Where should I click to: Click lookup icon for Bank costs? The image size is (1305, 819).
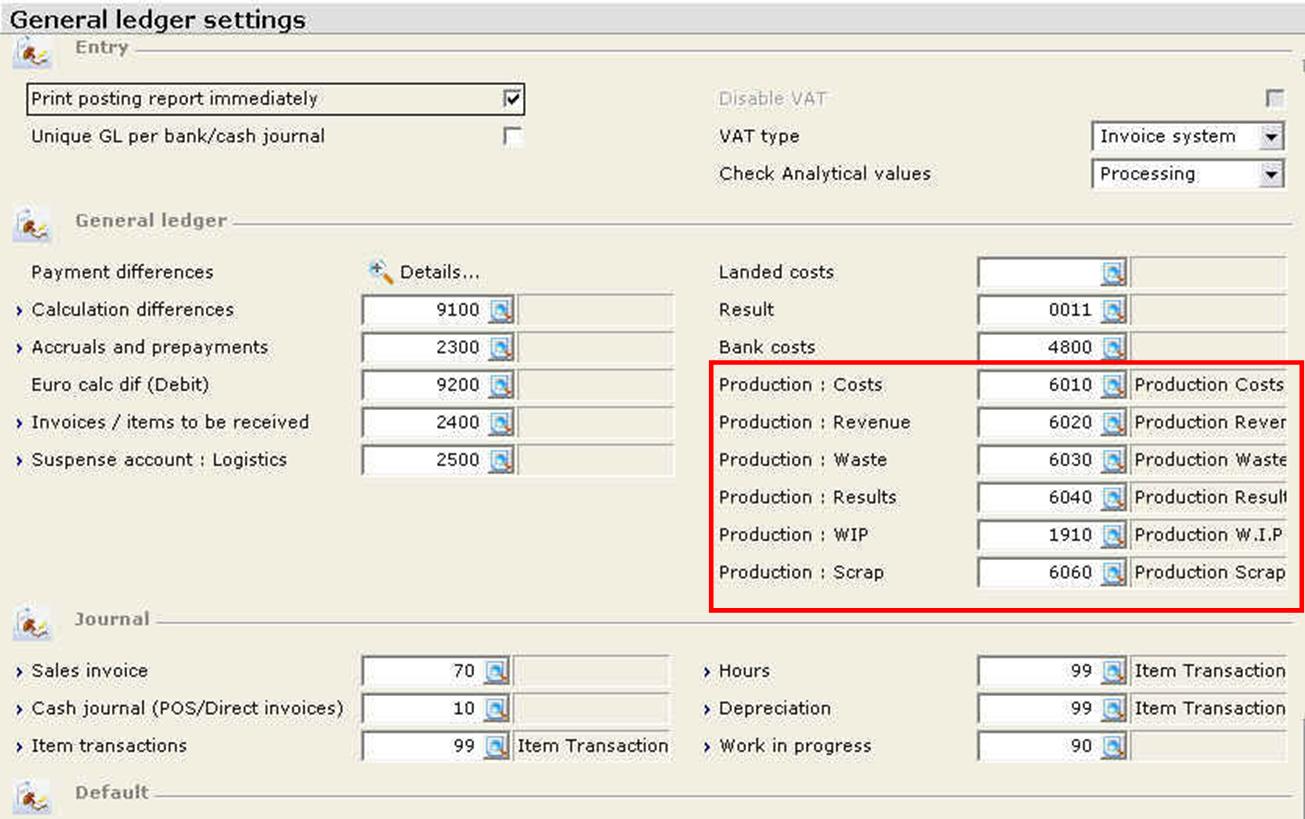(x=1114, y=348)
